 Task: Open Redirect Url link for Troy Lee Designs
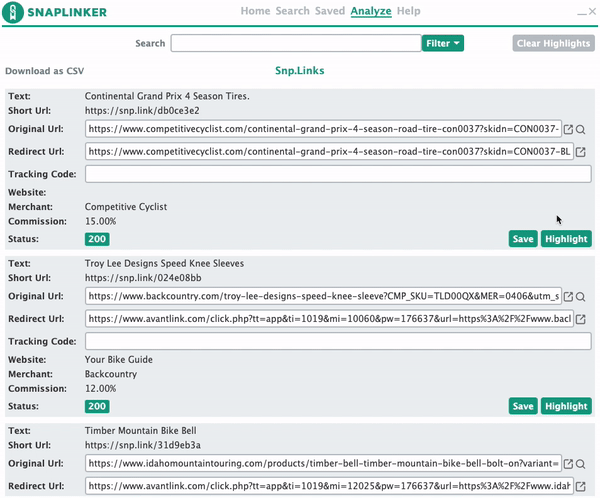(x=580, y=319)
